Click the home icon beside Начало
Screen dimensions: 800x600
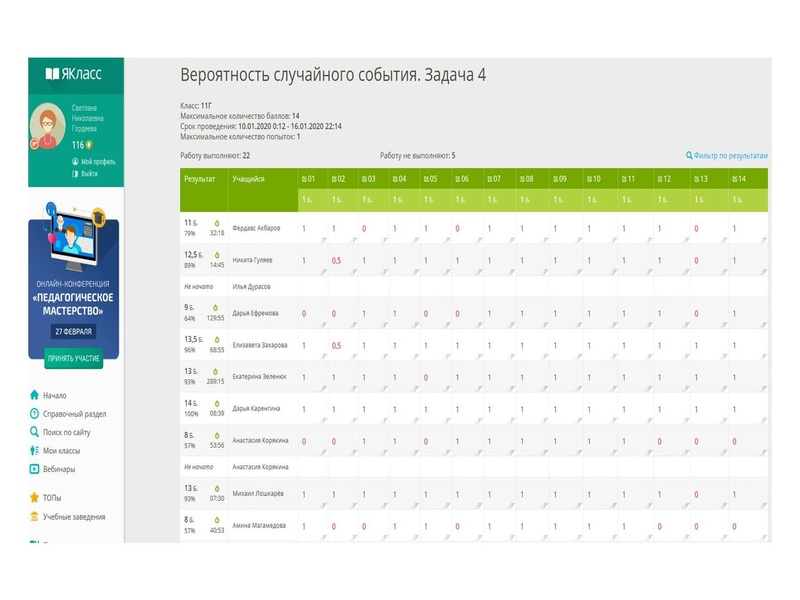pyautogui.click(x=35, y=395)
